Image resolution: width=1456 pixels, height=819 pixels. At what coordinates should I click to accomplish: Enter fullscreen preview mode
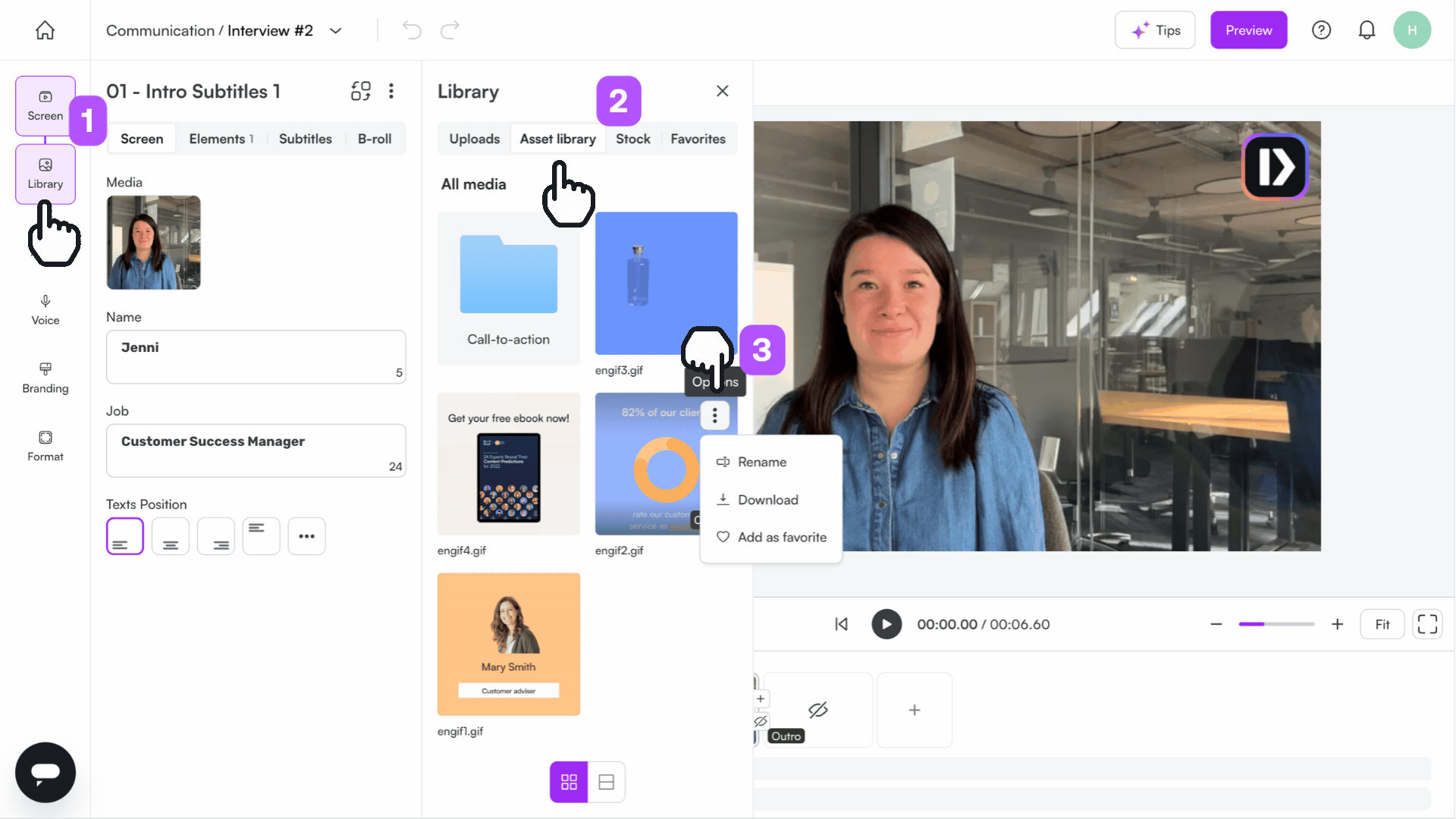[1427, 624]
